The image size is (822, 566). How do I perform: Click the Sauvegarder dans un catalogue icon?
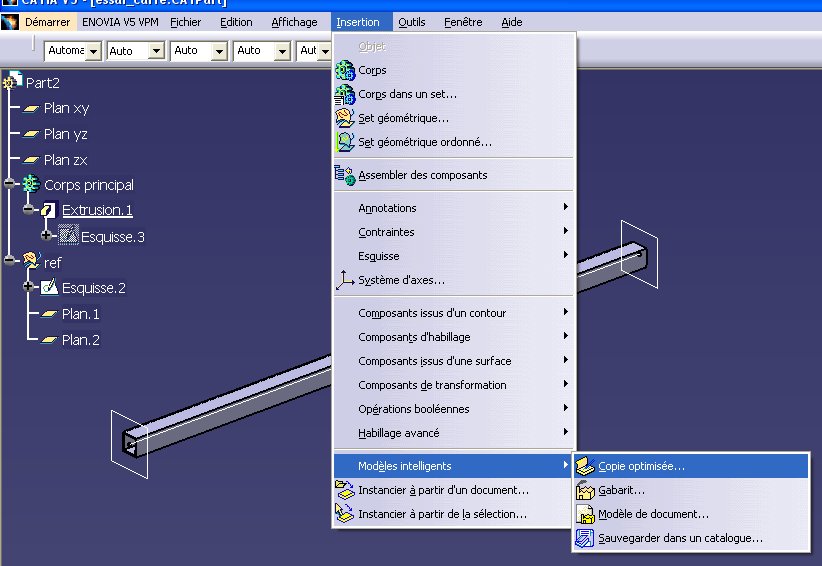click(585, 538)
